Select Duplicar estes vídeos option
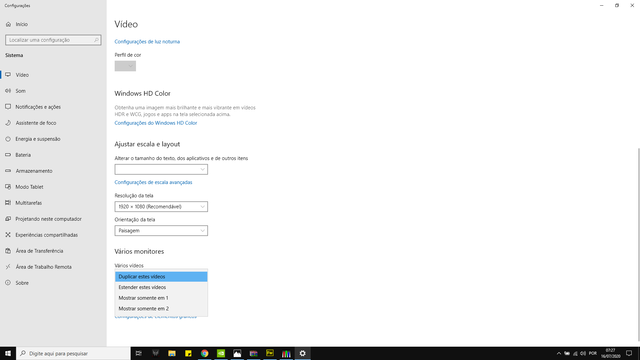The image size is (640, 360). pos(161,276)
